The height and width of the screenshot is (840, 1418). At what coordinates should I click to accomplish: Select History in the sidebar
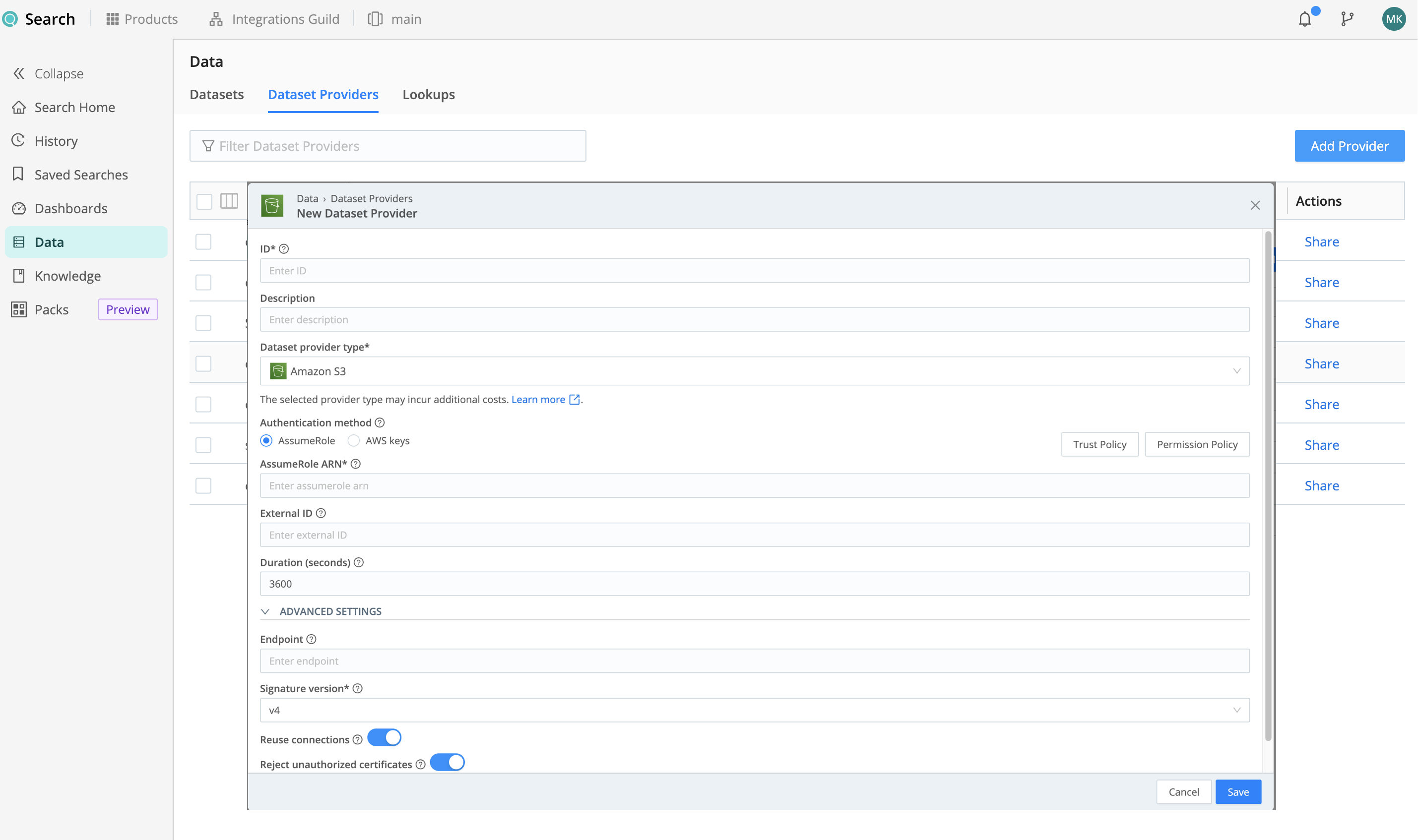click(56, 140)
